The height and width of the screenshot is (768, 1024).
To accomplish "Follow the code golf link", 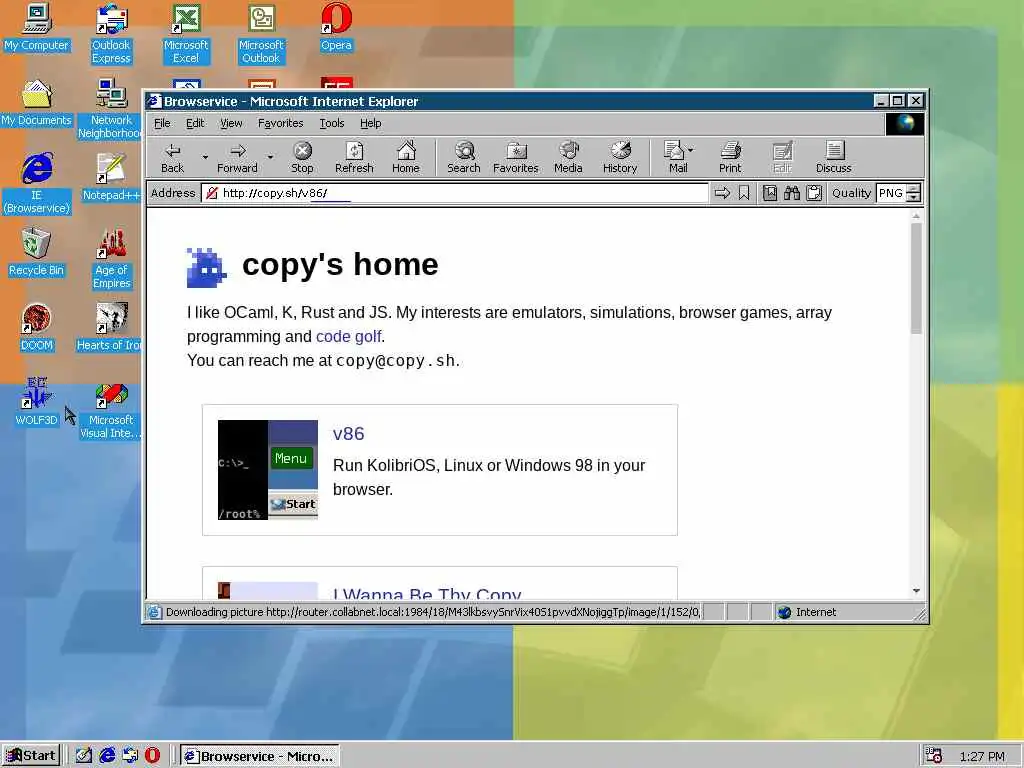I will (348, 336).
